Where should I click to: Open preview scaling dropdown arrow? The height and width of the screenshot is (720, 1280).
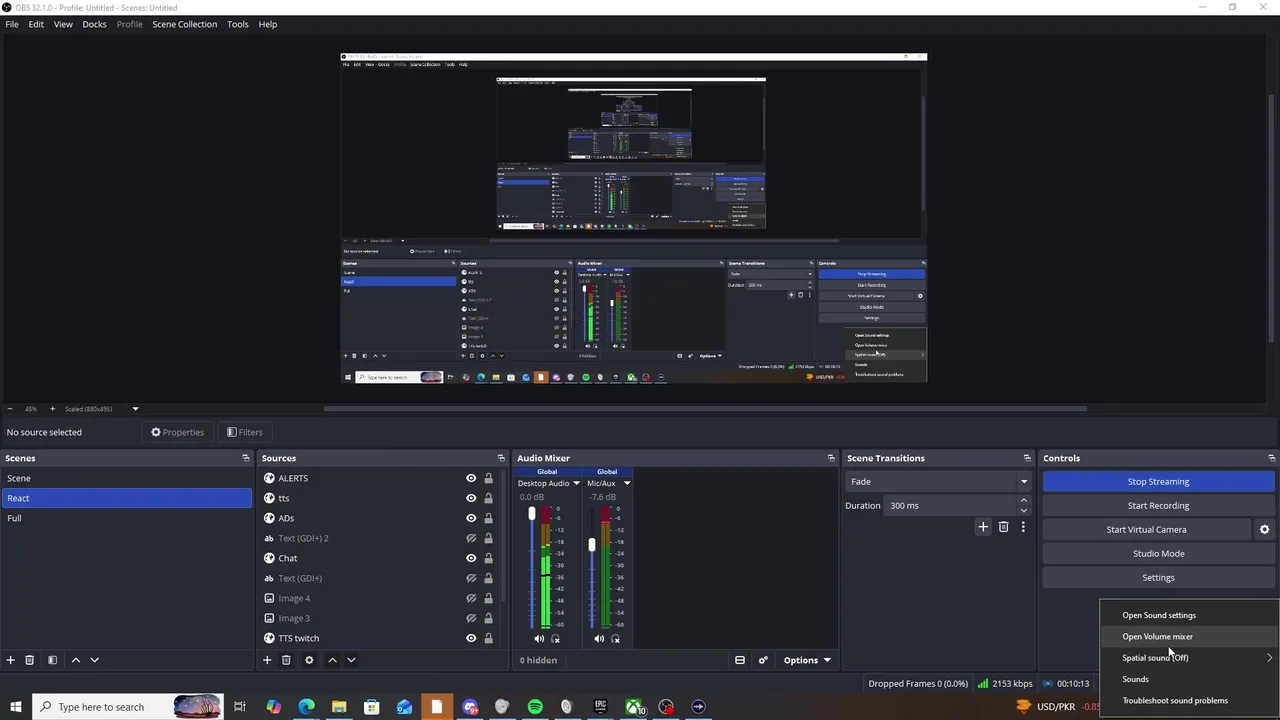tap(135, 409)
